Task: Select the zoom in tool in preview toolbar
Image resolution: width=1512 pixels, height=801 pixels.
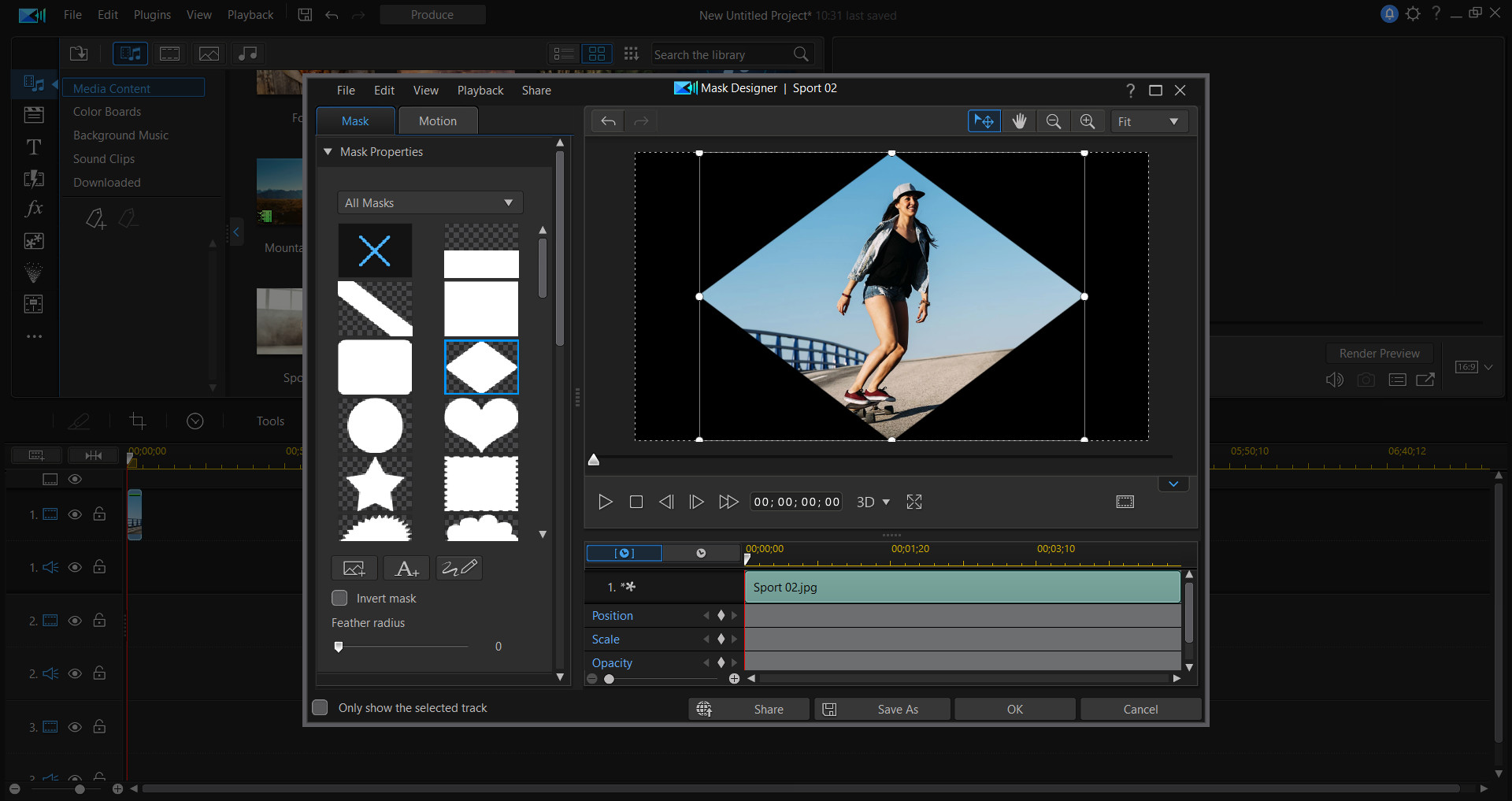Action: point(1088,121)
